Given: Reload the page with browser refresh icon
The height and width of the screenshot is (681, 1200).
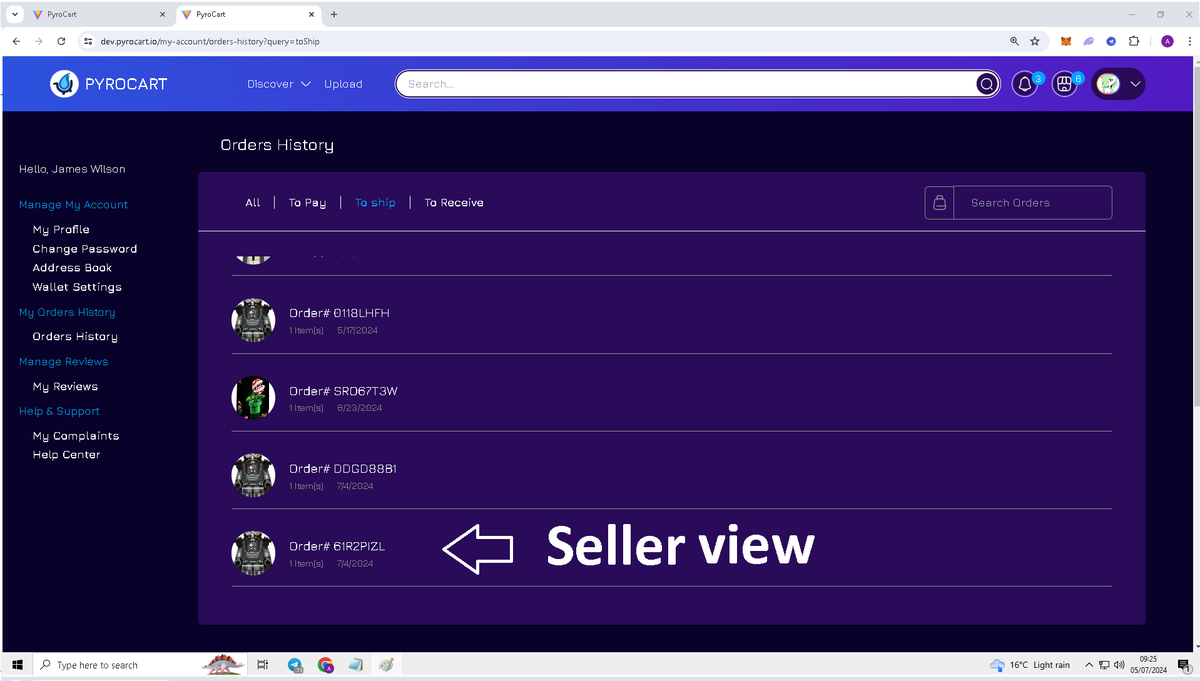Looking at the screenshot, I should (62, 41).
